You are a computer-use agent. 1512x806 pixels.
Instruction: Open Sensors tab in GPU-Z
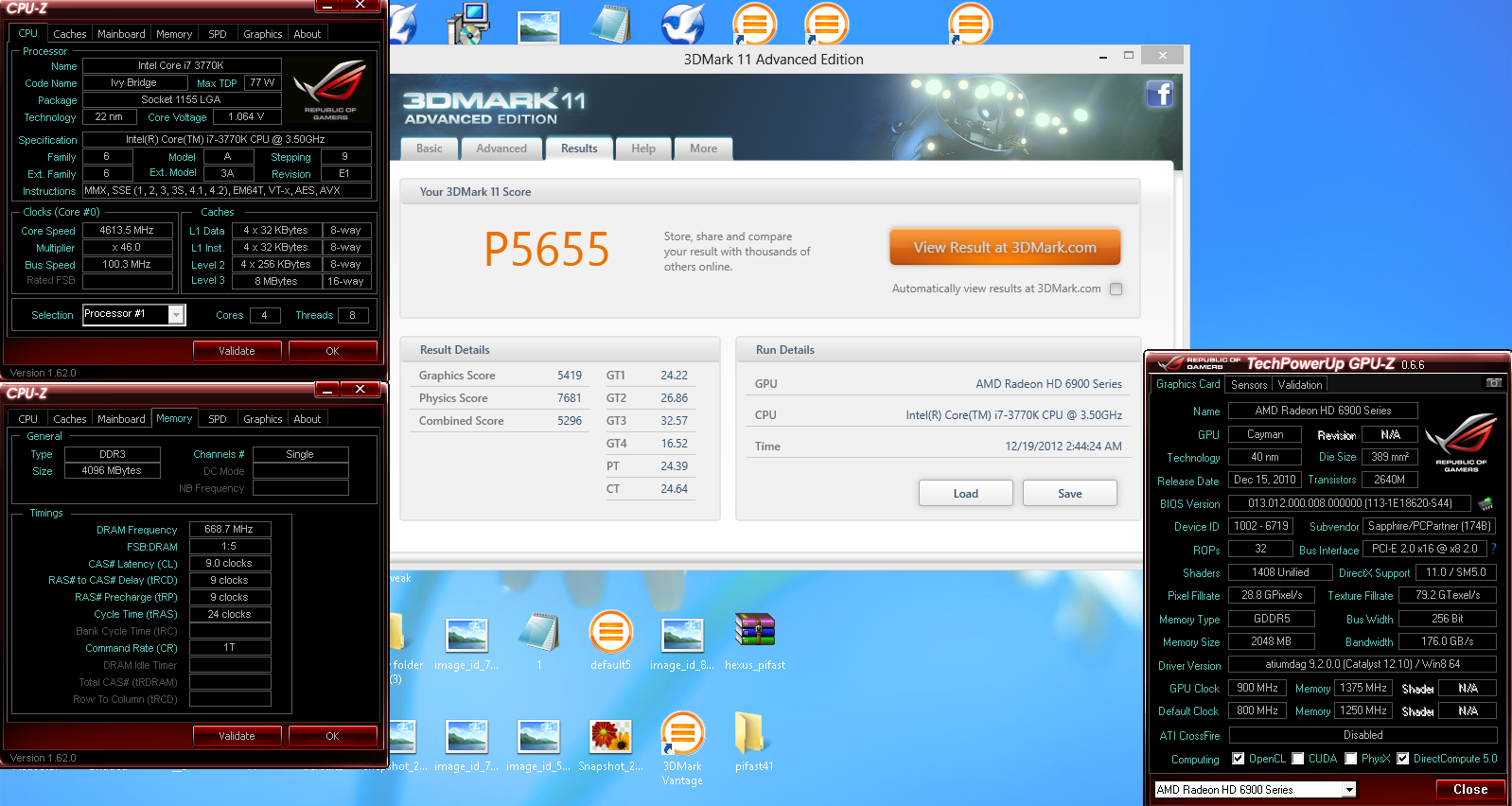[x=1249, y=385]
